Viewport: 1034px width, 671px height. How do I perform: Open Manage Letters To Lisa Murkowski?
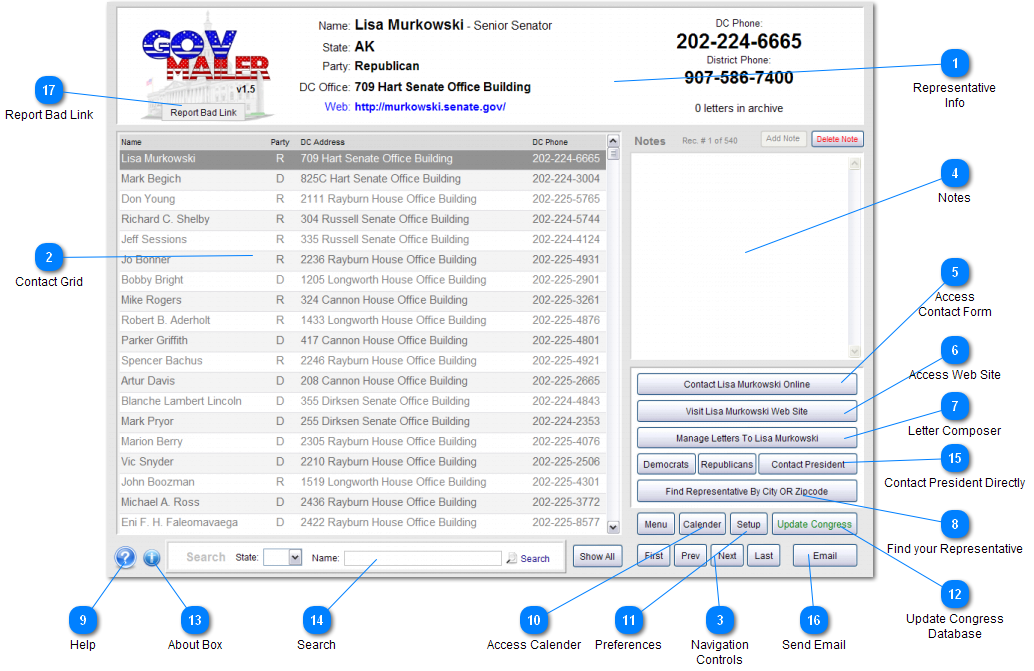[x=746, y=438]
